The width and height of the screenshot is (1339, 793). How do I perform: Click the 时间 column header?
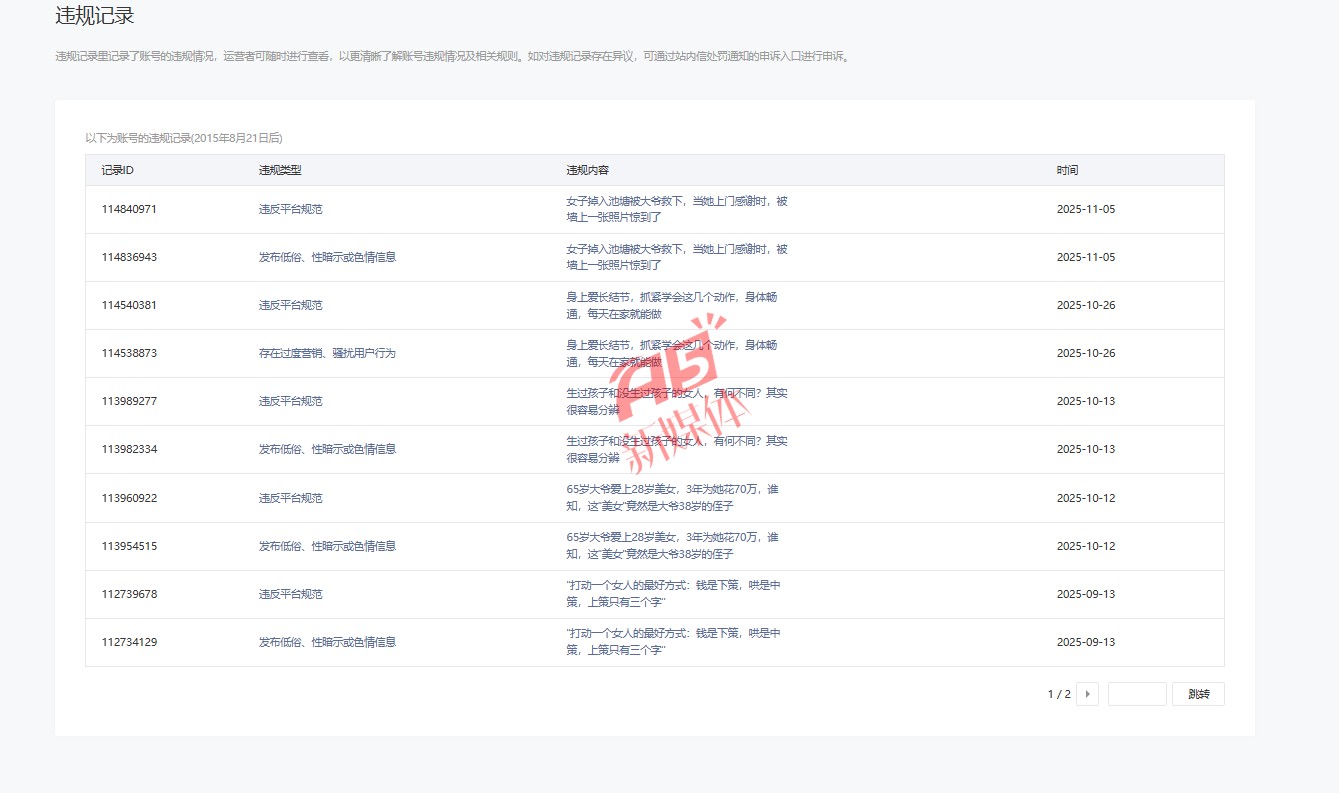1067,170
